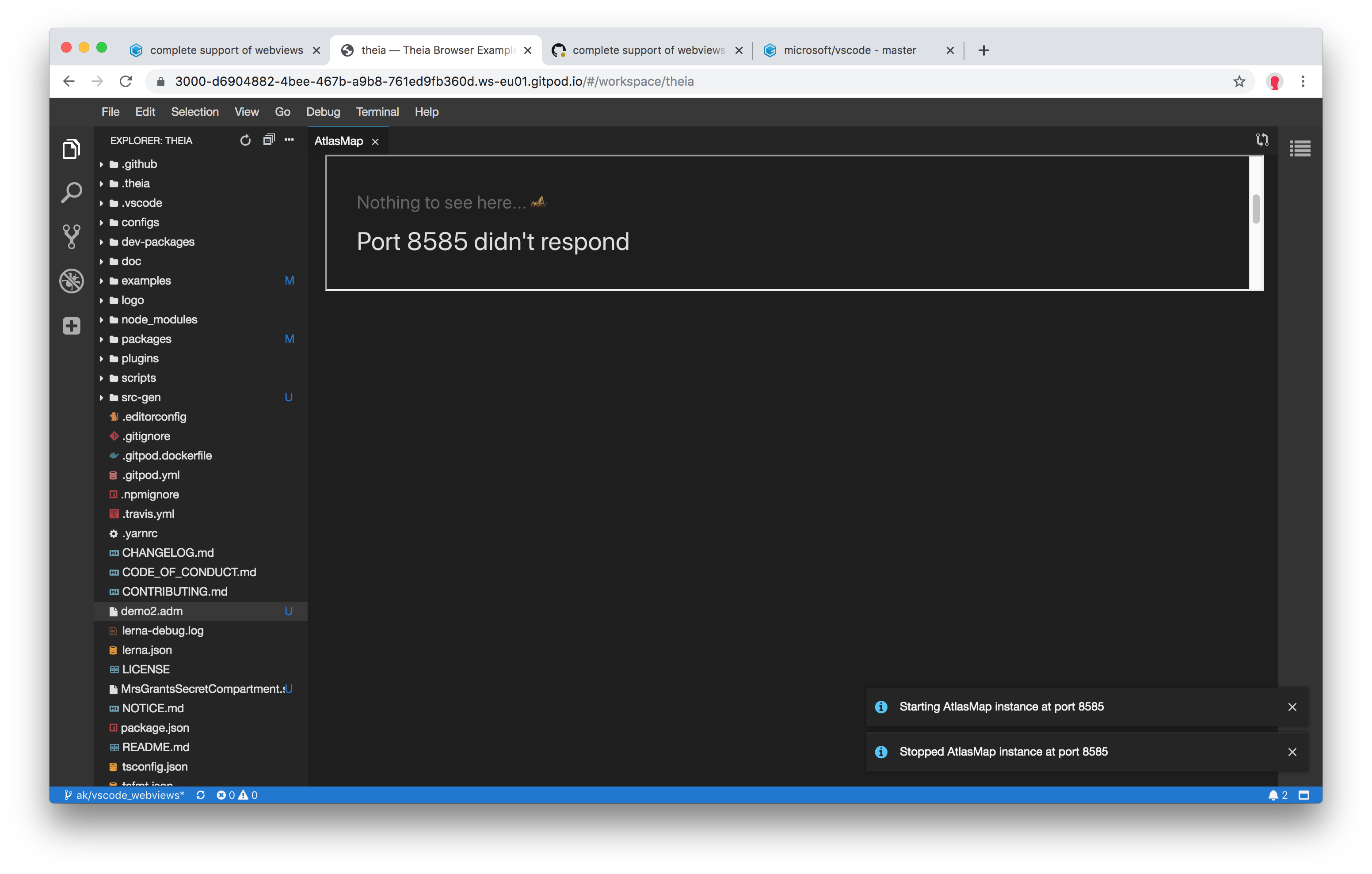
Task: Open the Debug view in the activity bar
Action: point(71,280)
